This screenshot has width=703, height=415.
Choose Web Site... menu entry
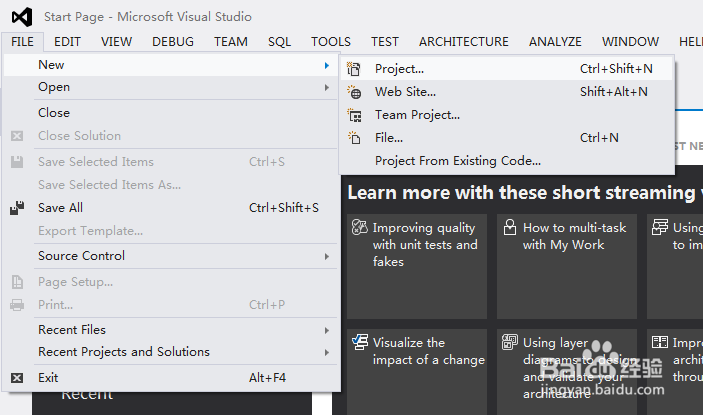pos(507,92)
